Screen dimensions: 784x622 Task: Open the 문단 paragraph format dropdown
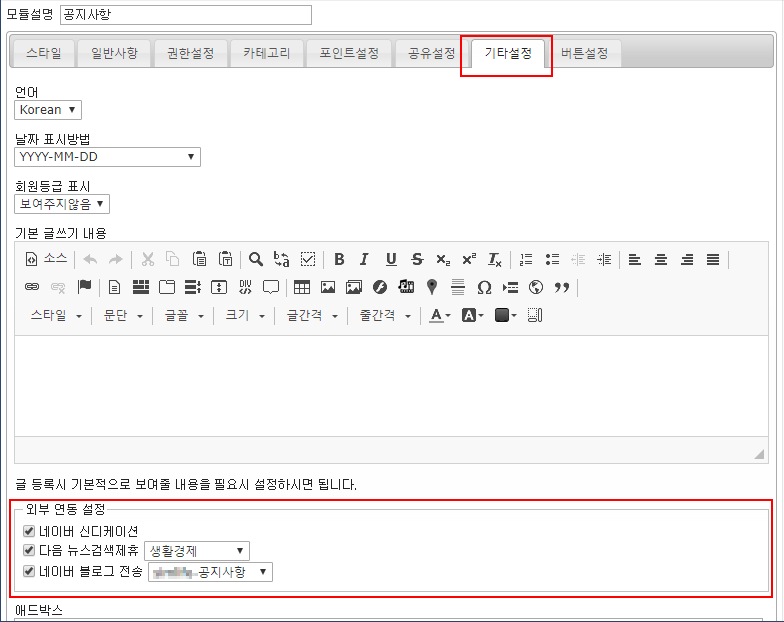click(x=122, y=316)
